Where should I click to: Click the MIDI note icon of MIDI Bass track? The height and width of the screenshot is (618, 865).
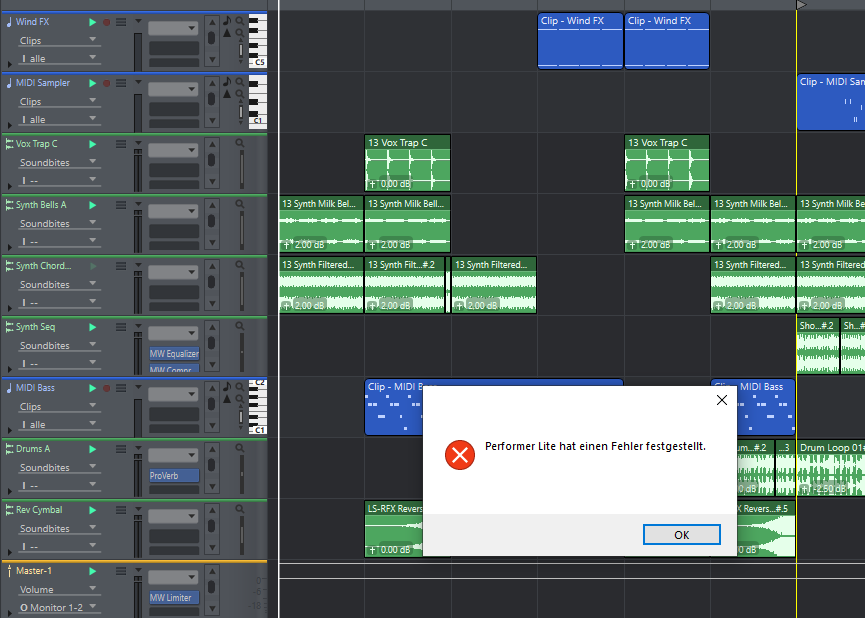point(9,388)
